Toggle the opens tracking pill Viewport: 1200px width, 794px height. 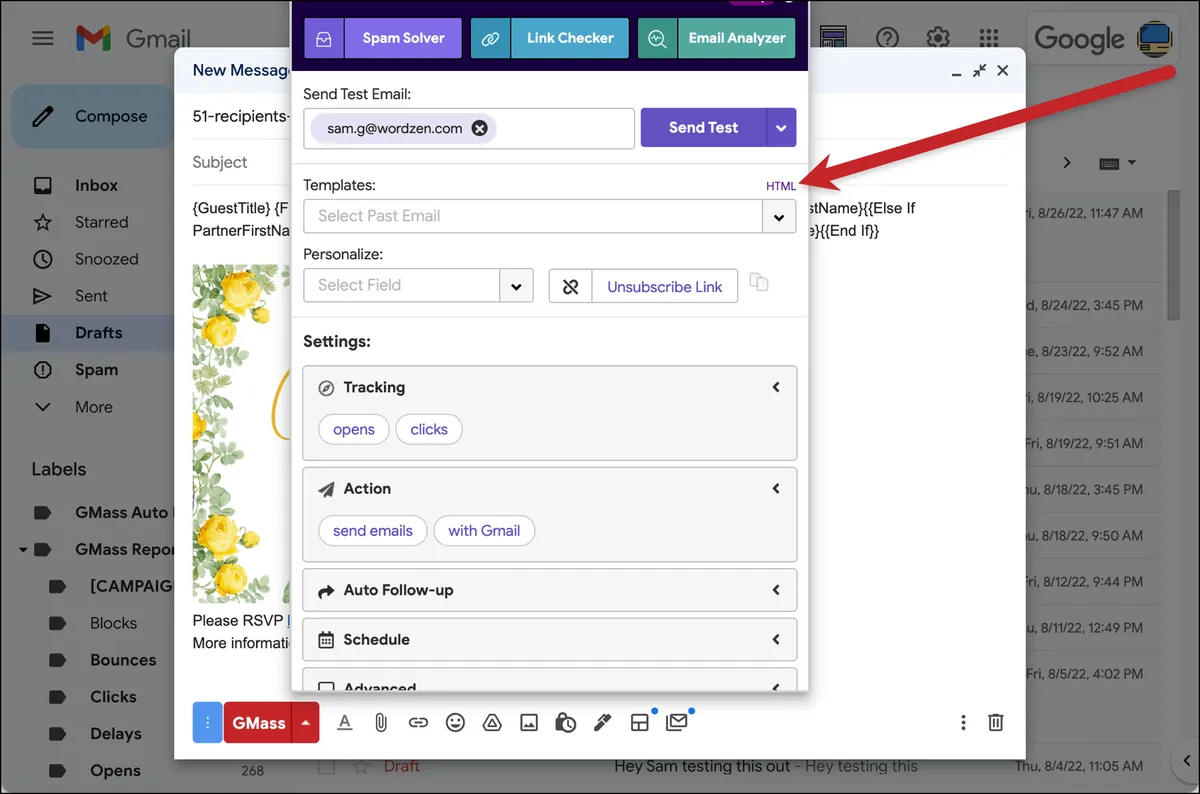354,429
